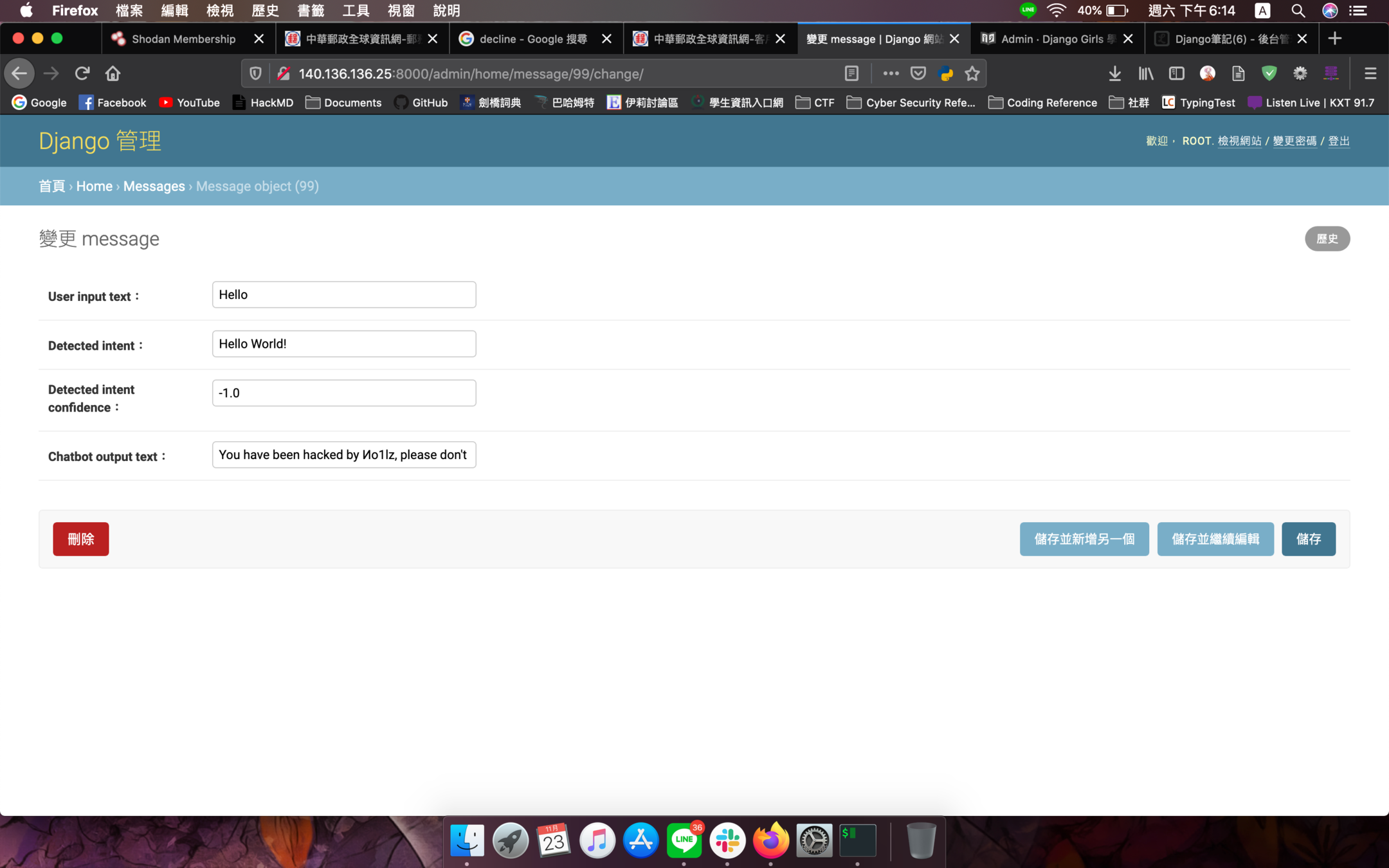
Task: Save page to Pocket icon
Action: 918,73
